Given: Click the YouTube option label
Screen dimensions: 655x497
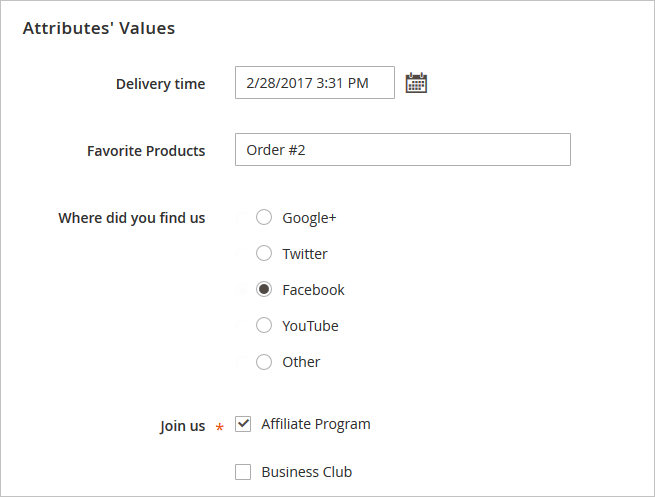Looking at the screenshot, I should point(310,326).
